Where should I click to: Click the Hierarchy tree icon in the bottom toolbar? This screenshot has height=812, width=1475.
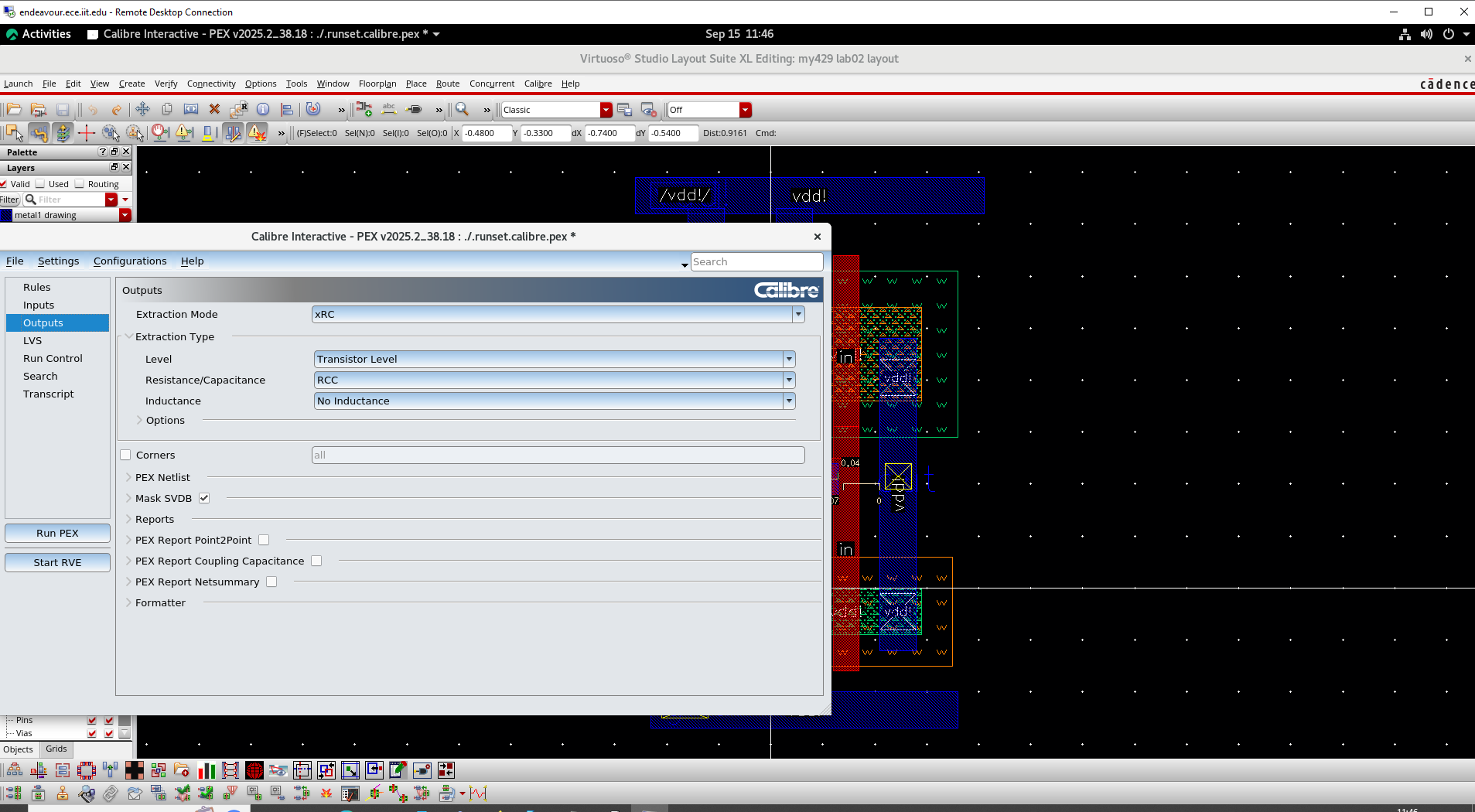click(14, 770)
